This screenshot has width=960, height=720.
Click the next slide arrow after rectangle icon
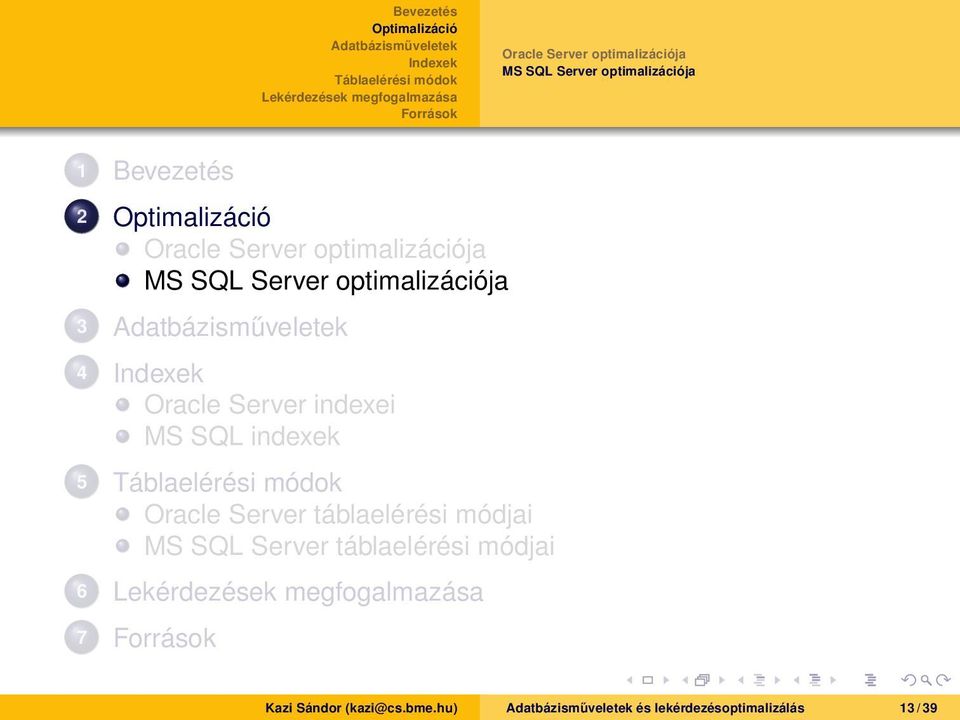[666, 680]
